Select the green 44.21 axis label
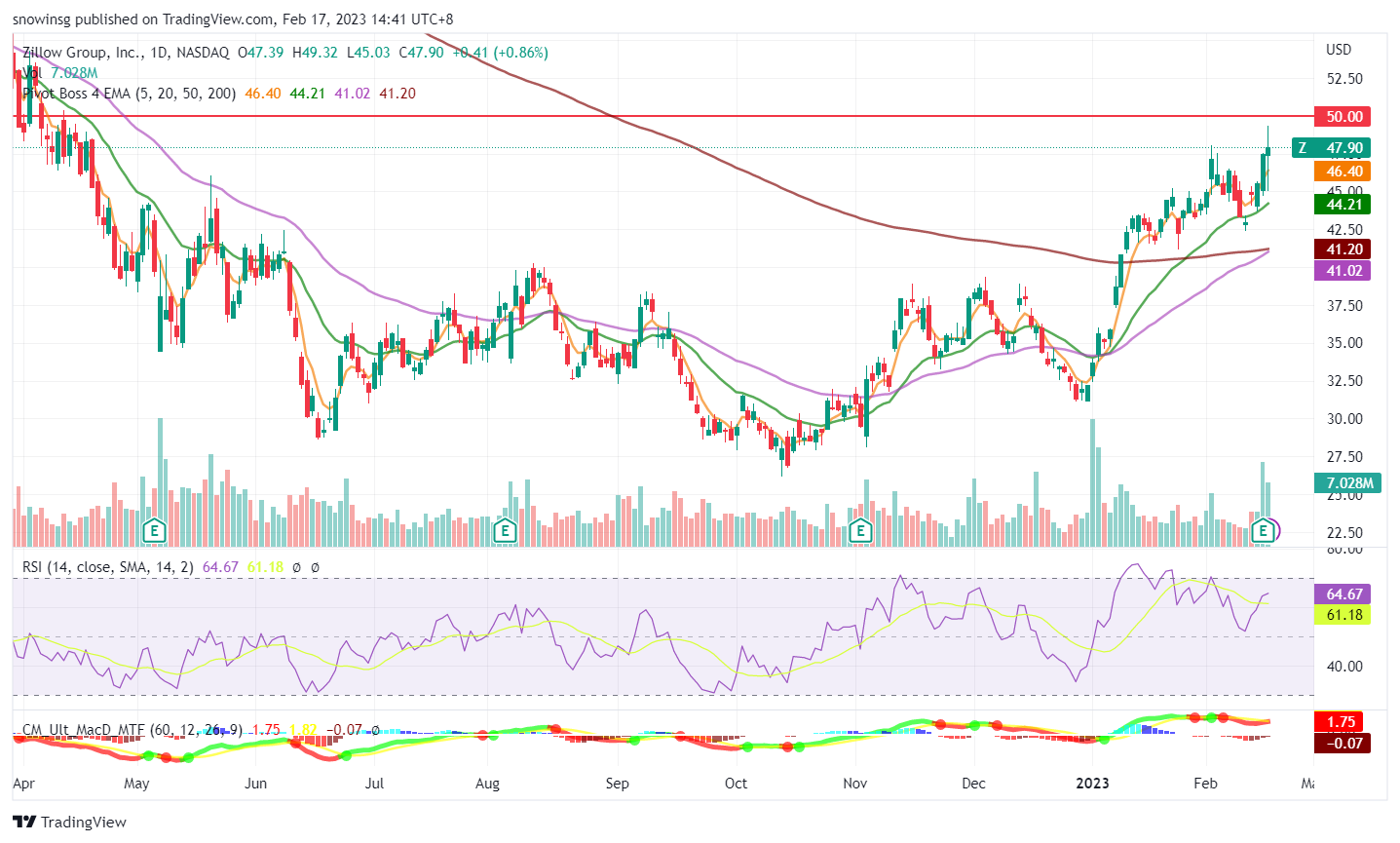Viewport: 1400px width, 843px height. click(1343, 205)
